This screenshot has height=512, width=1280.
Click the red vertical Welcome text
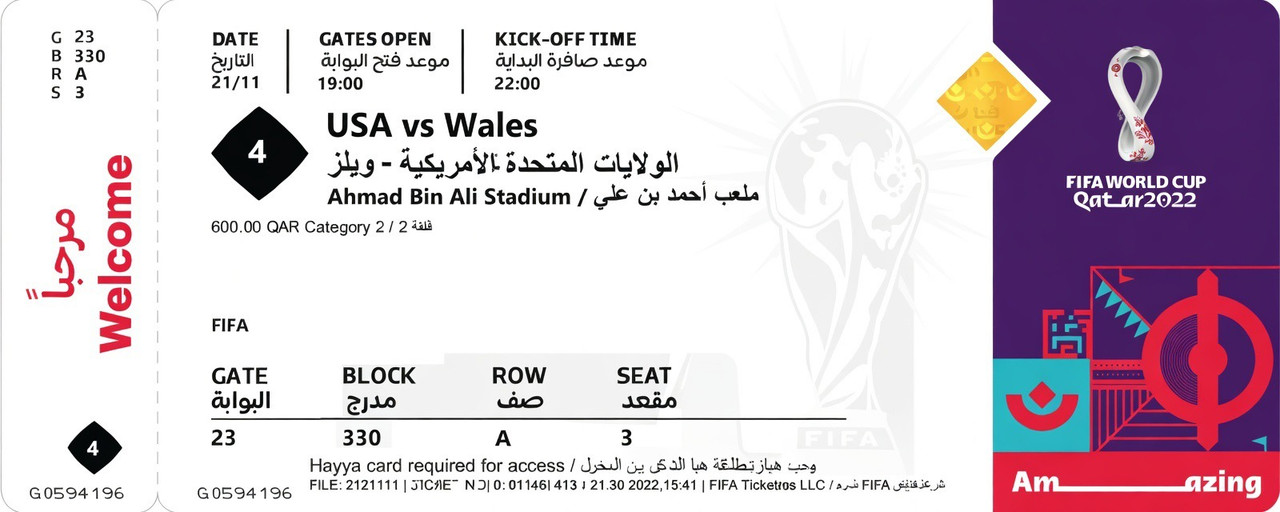pos(115,253)
